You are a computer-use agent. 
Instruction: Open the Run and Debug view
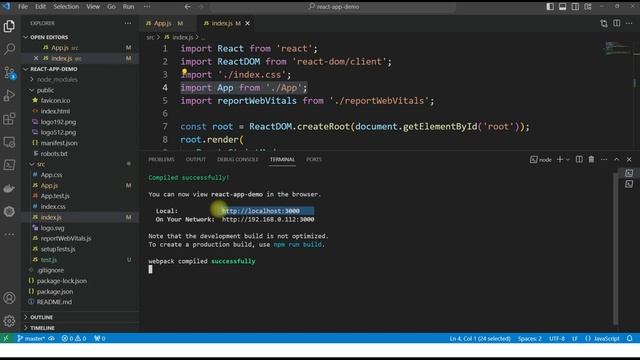pyautogui.click(x=9, y=96)
